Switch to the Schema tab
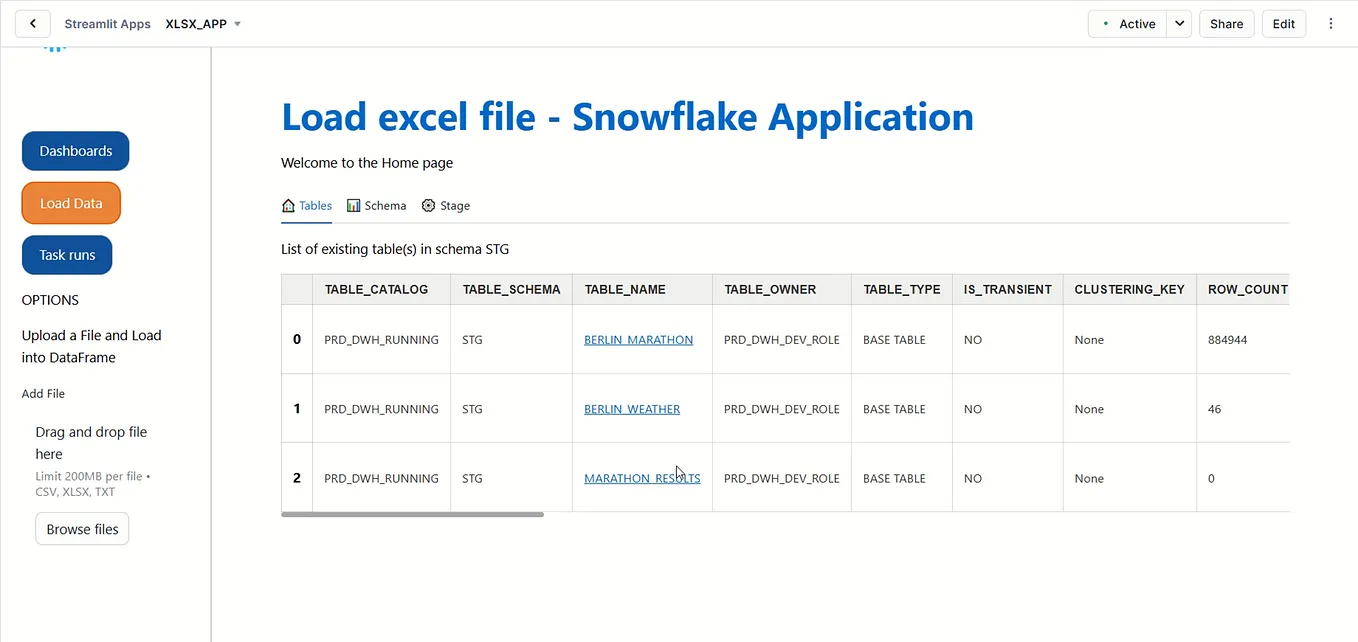The width and height of the screenshot is (1358, 642). (x=385, y=205)
